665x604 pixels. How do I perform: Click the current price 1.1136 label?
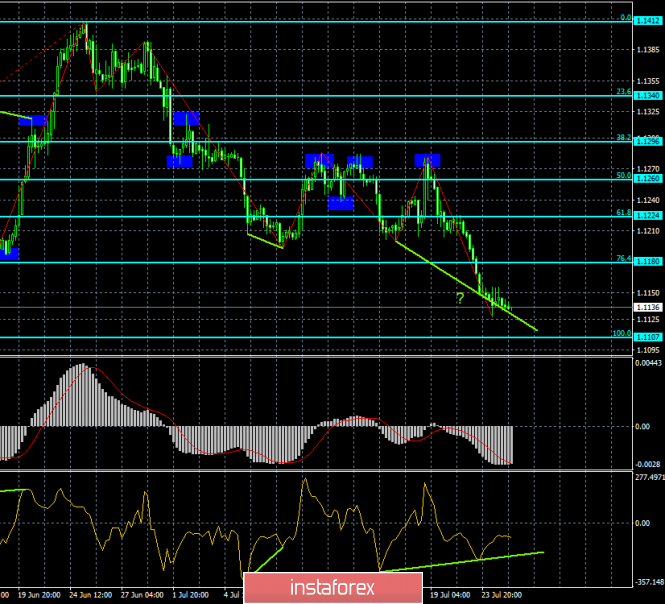coord(646,307)
